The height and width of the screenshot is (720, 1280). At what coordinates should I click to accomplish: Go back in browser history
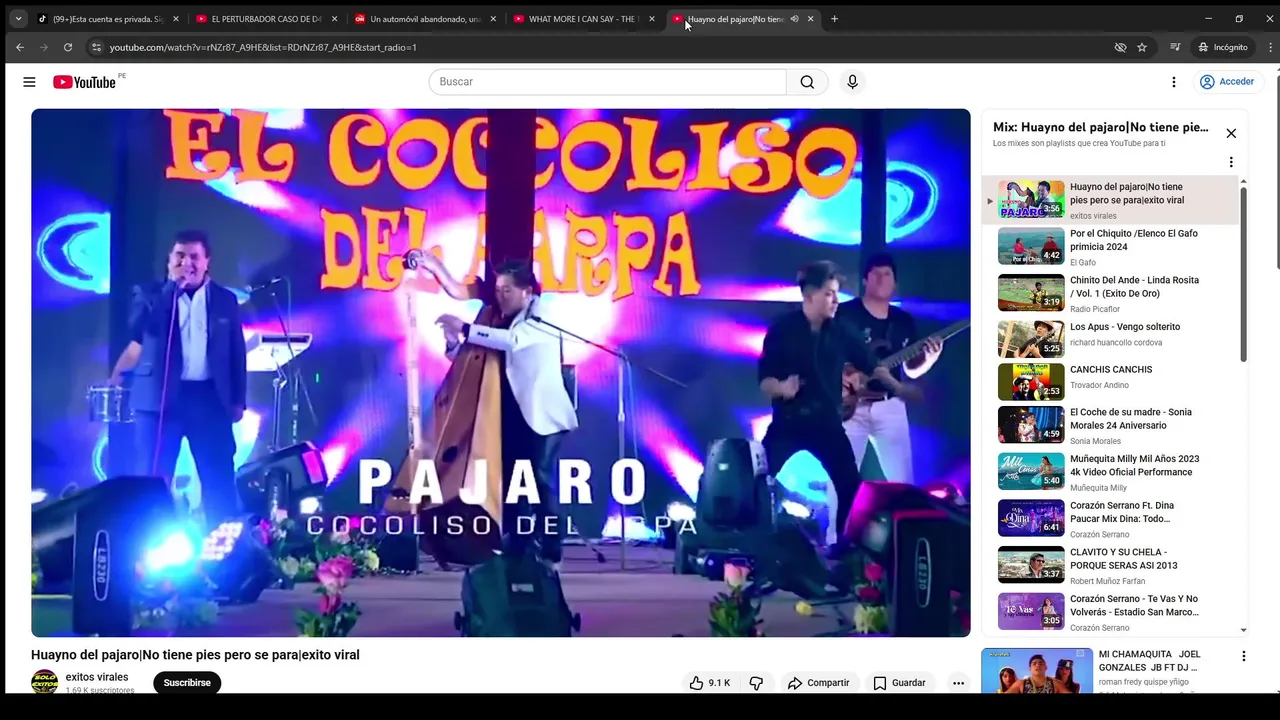point(19,47)
